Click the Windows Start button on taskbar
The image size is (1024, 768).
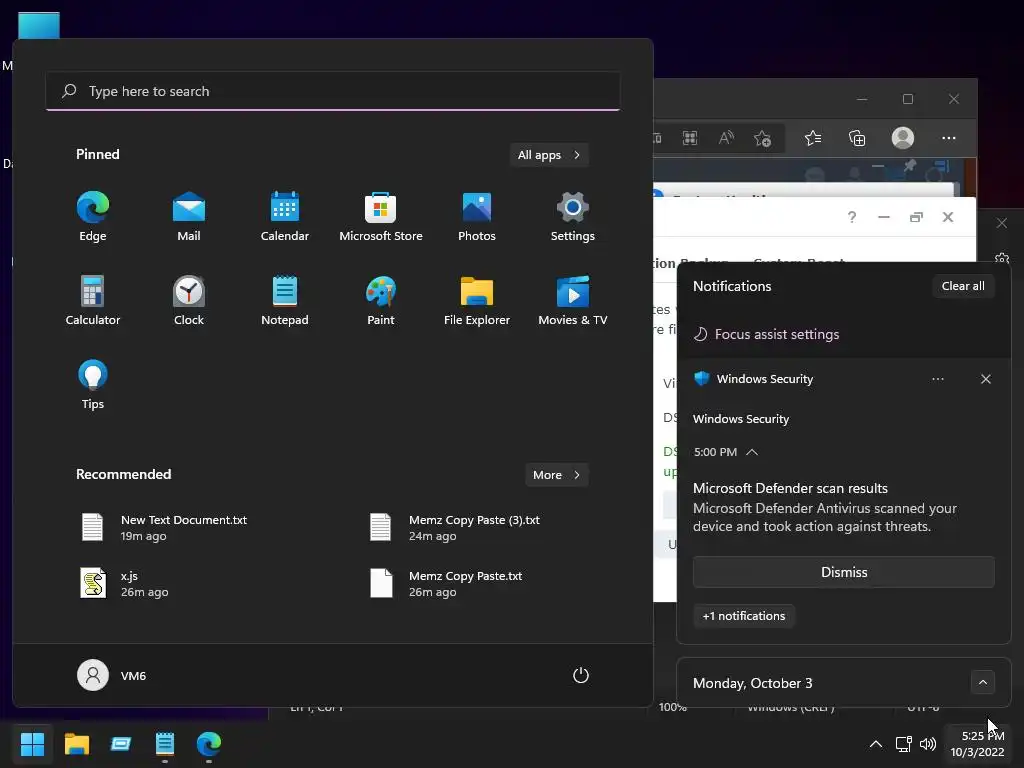(x=32, y=744)
